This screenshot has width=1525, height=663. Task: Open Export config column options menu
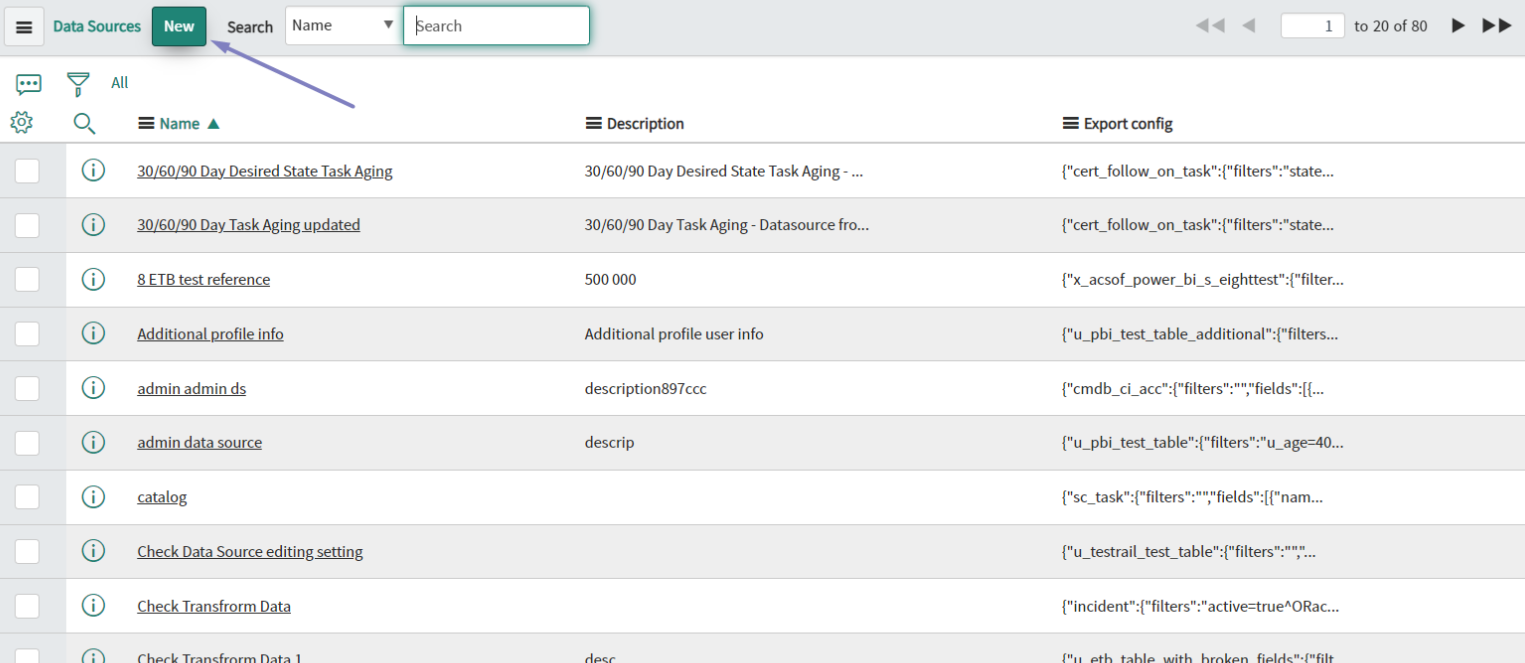[1070, 124]
